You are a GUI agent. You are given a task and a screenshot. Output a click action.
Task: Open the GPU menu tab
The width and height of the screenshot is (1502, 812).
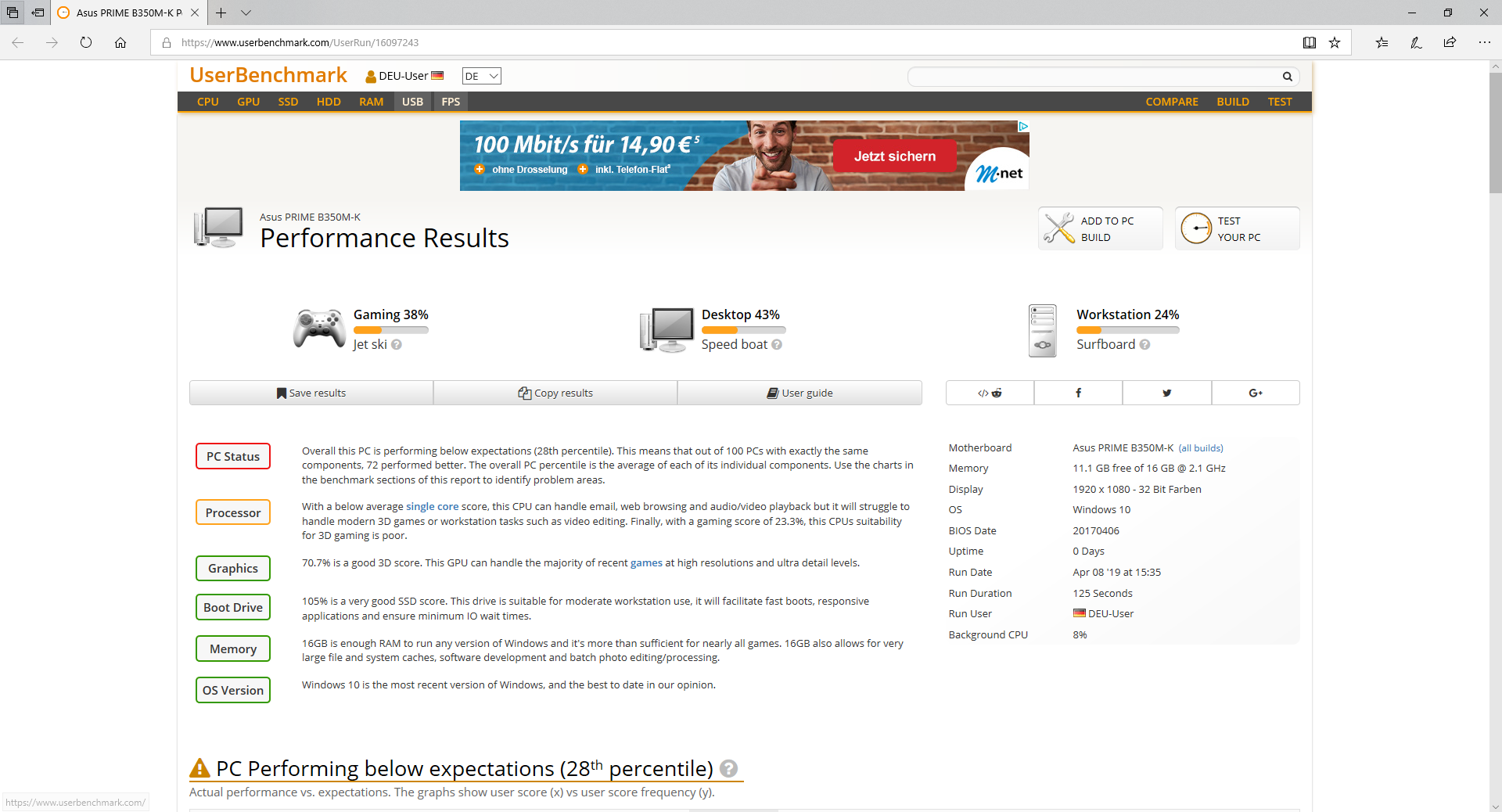248,102
